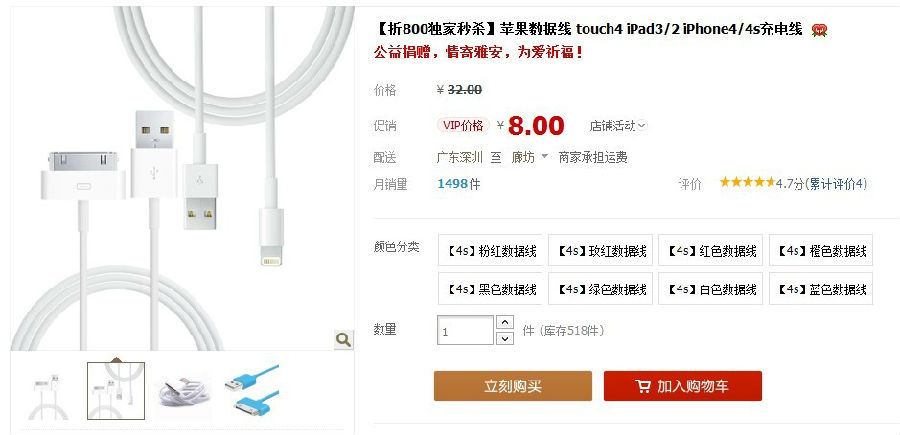Expand the 店铺活动 dropdown
Image resolution: width=900 pixels, height=435 pixels.
[618, 126]
